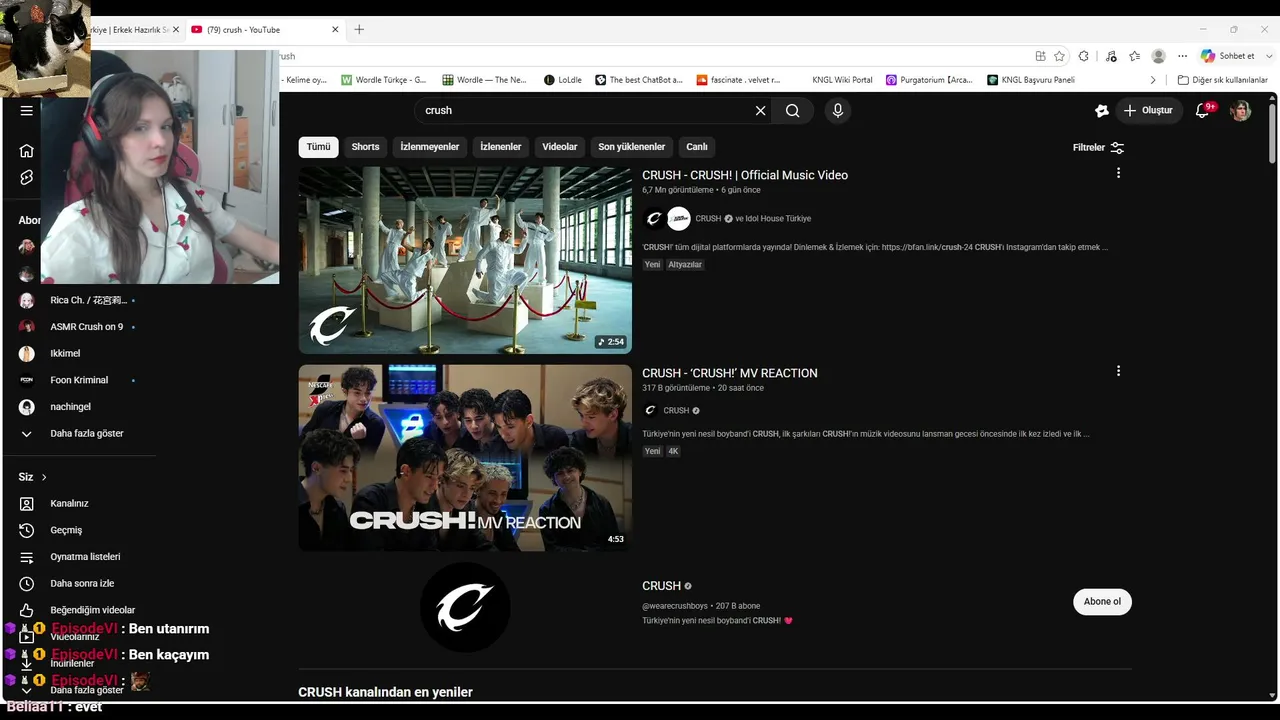Select the Shorts filter chip
The image size is (1280, 720).
[365, 147]
